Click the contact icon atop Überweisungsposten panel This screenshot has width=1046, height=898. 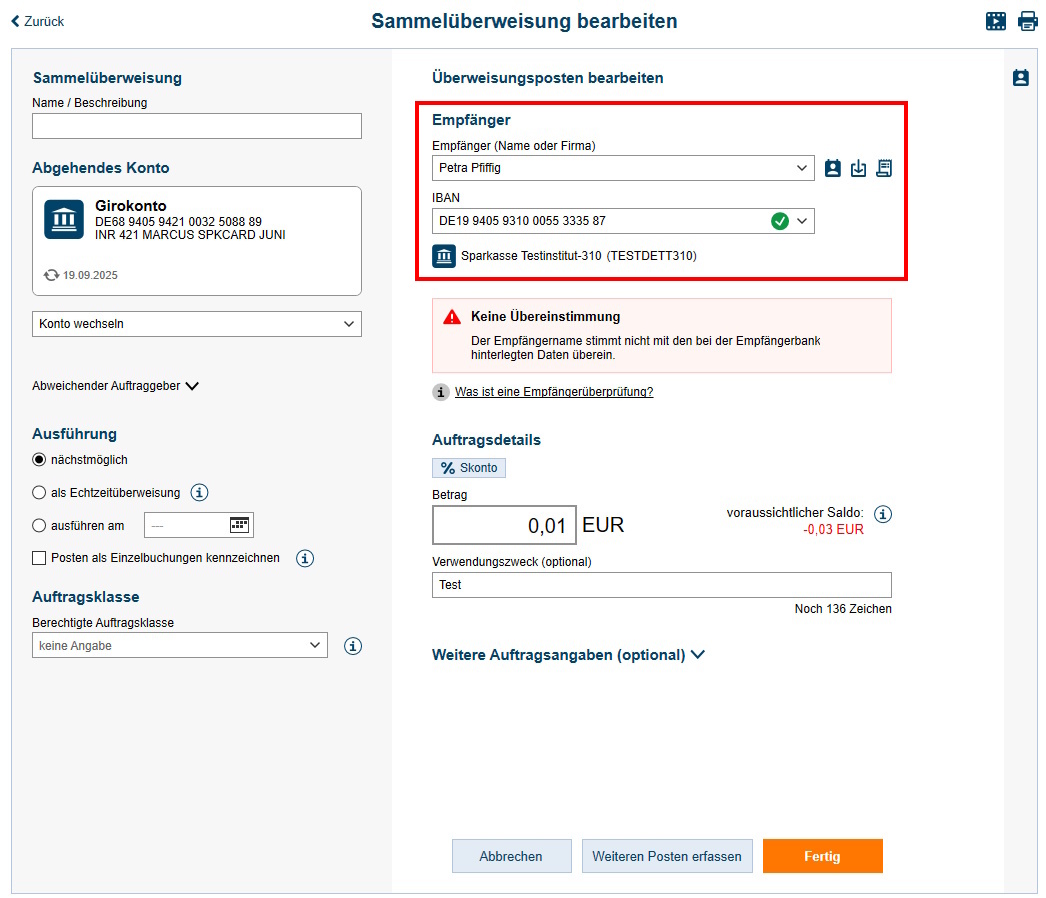click(1021, 77)
